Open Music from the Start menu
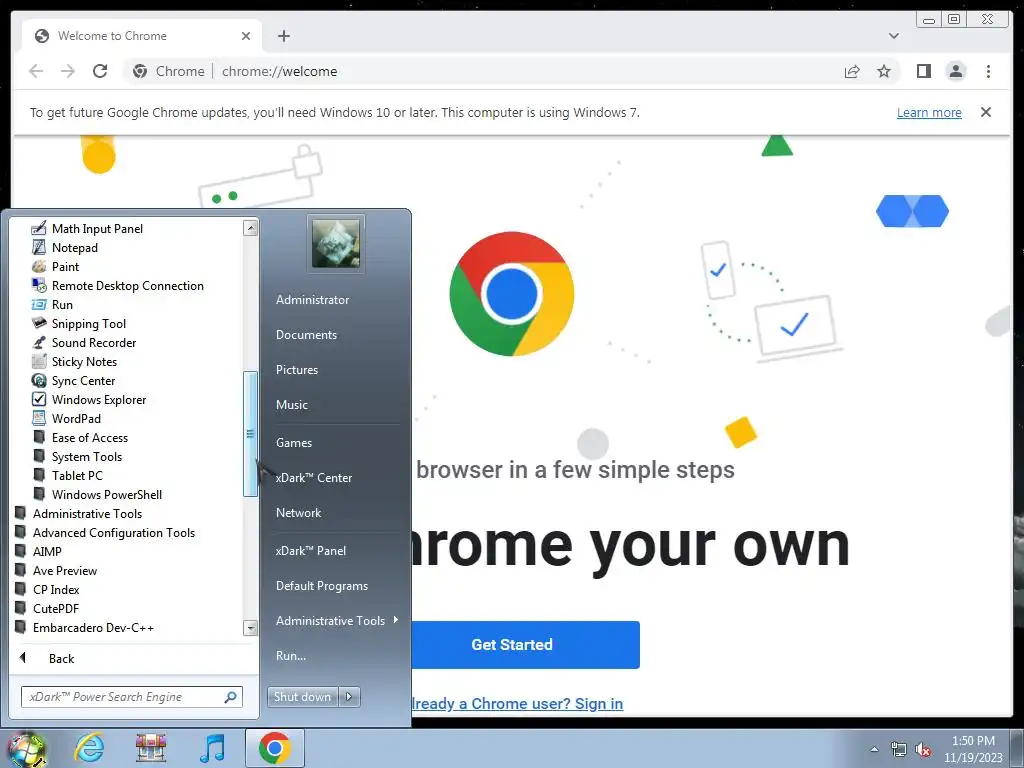 tap(291, 405)
